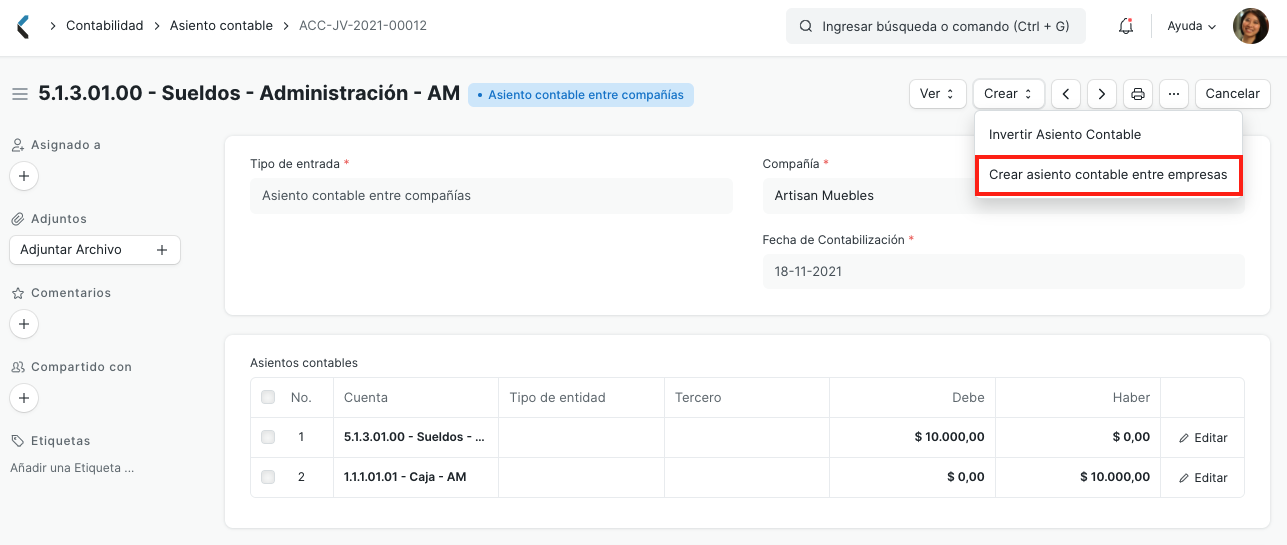Screen dimensions: 1287x545
Task: Go to the next document arrow
Action: tap(1102, 94)
